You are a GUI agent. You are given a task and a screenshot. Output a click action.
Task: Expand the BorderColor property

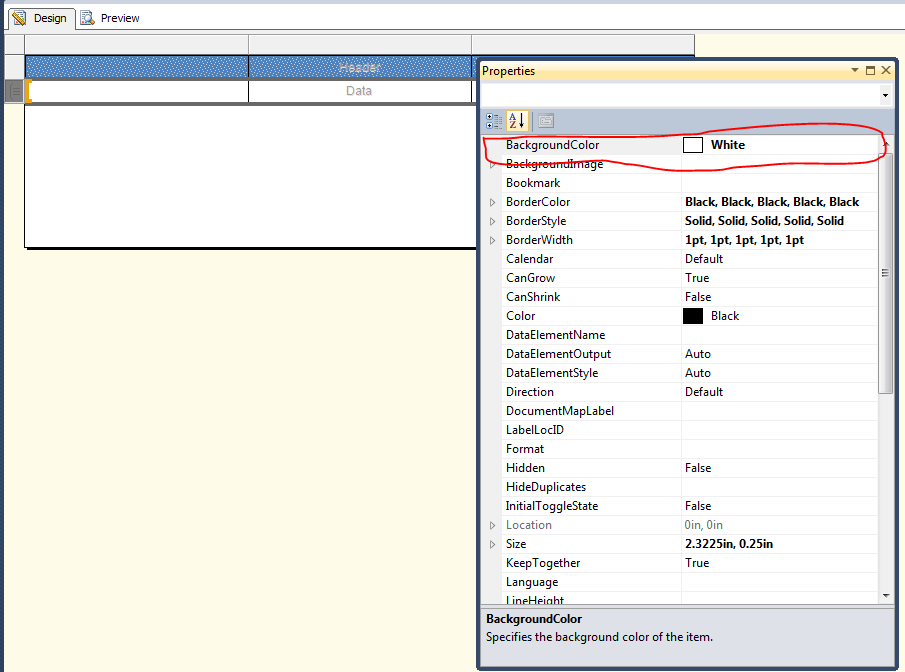tap(492, 202)
